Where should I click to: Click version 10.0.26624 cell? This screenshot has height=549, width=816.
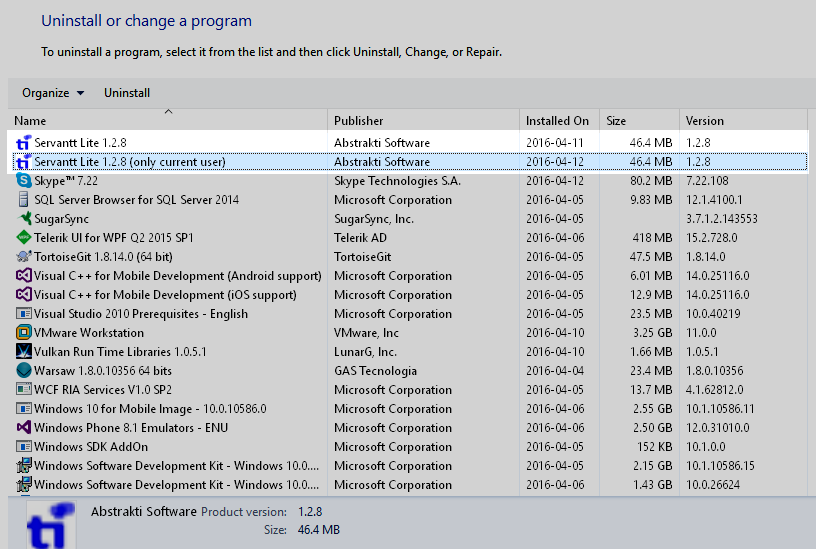713,484
